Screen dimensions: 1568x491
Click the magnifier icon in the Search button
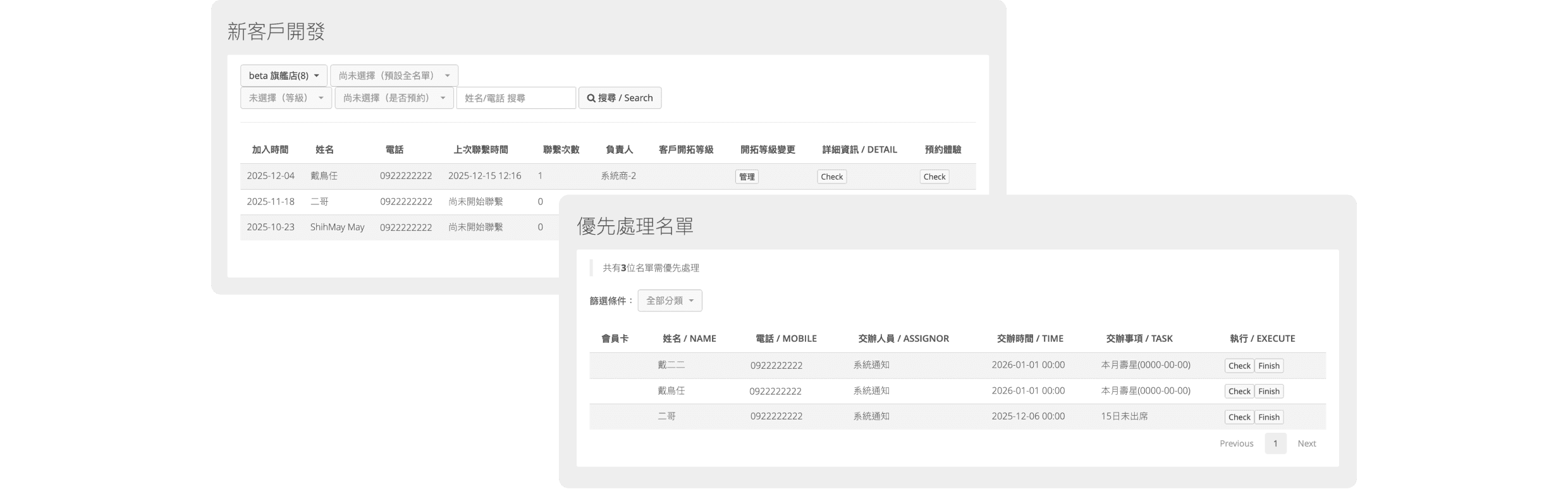click(591, 98)
